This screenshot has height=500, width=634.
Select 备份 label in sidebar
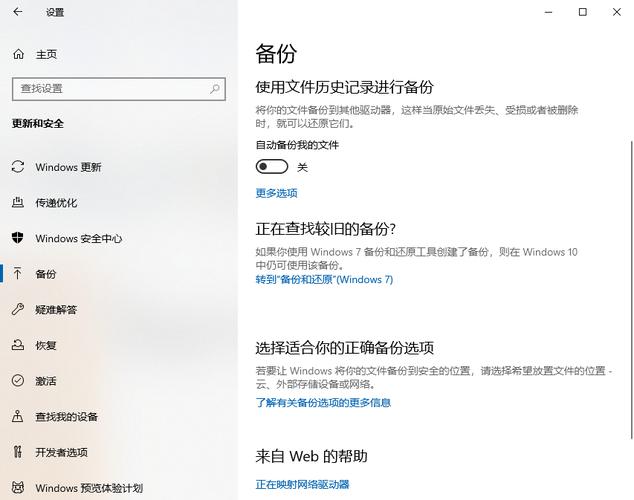click(x=46, y=274)
